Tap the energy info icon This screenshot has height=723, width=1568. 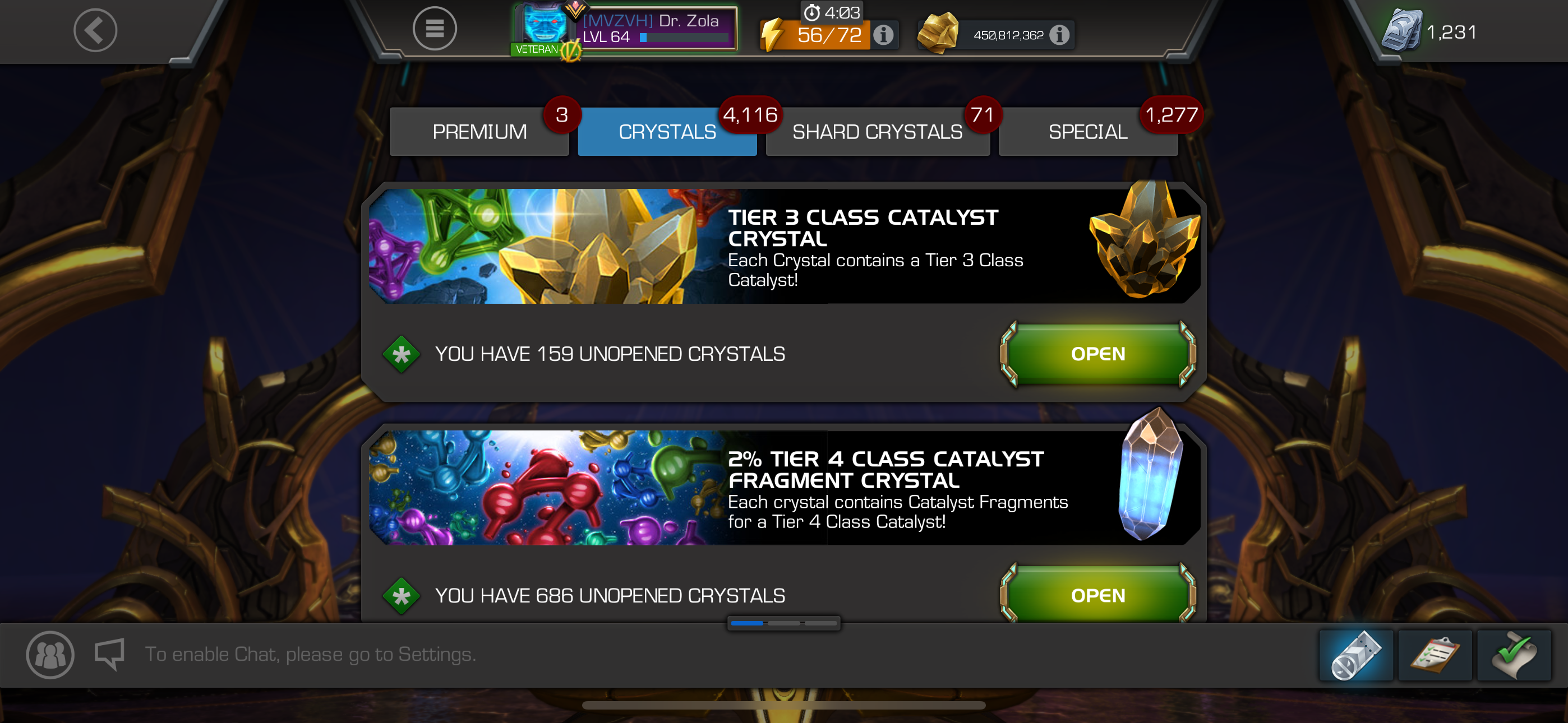click(x=883, y=35)
